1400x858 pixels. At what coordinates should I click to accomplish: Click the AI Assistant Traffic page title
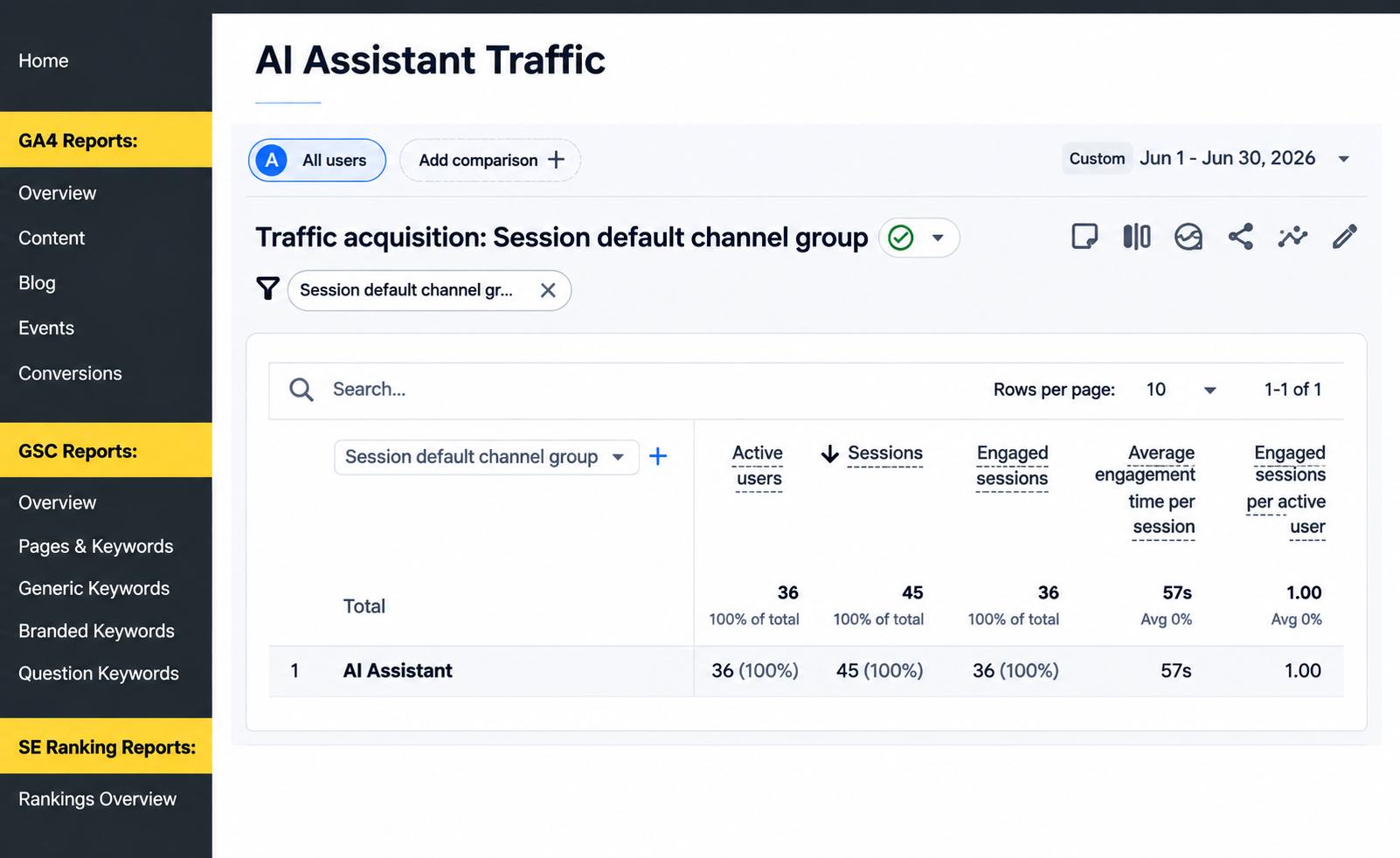[430, 60]
